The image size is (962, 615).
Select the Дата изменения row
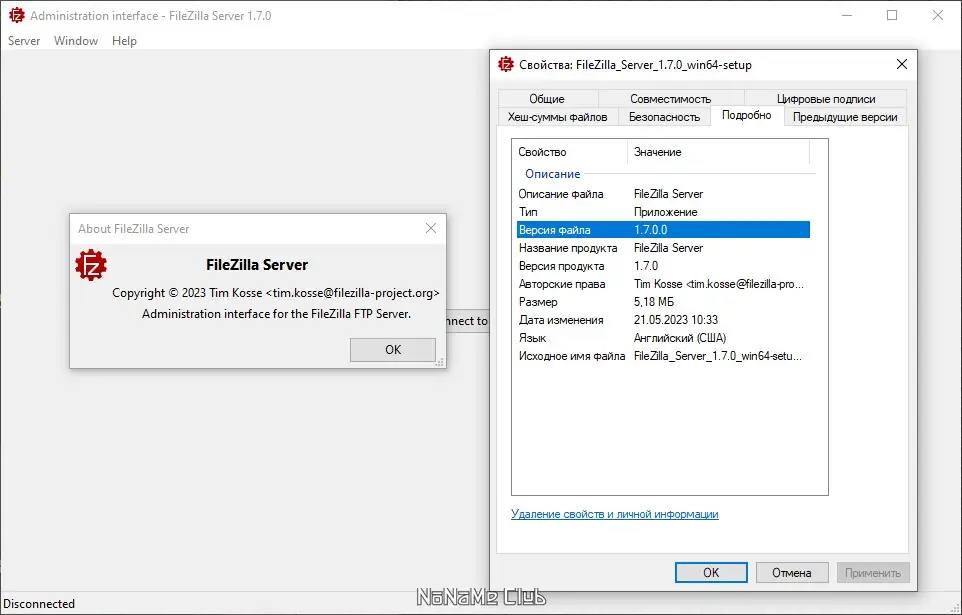click(663, 320)
